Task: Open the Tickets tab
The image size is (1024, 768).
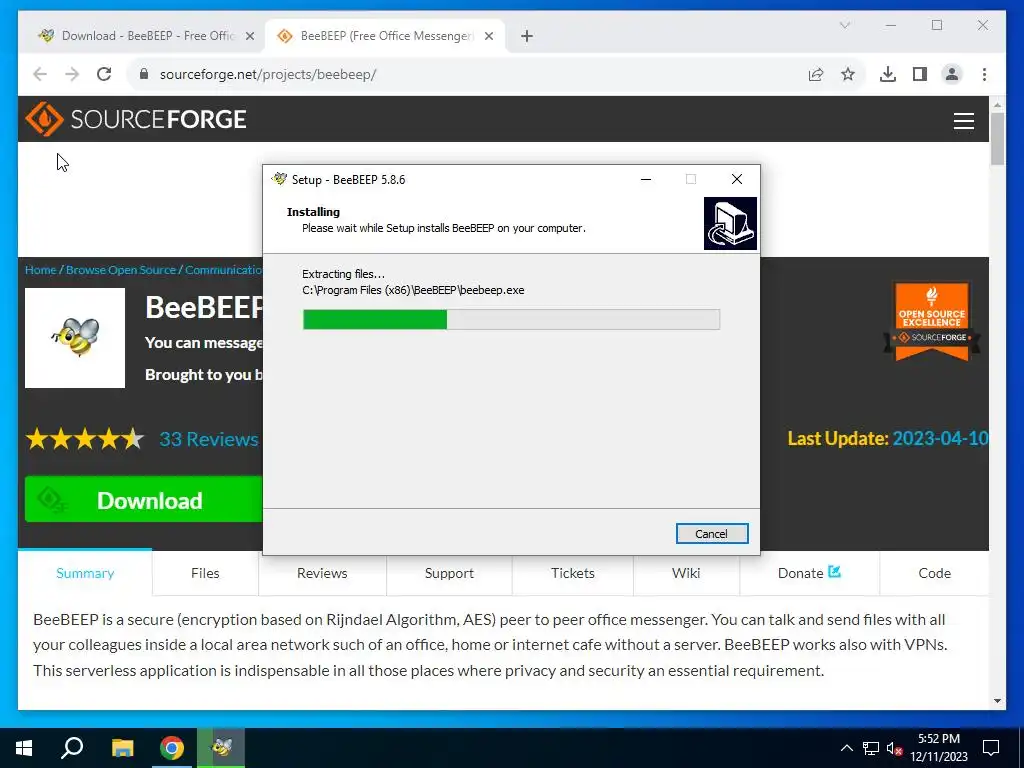Action: (x=573, y=573)
